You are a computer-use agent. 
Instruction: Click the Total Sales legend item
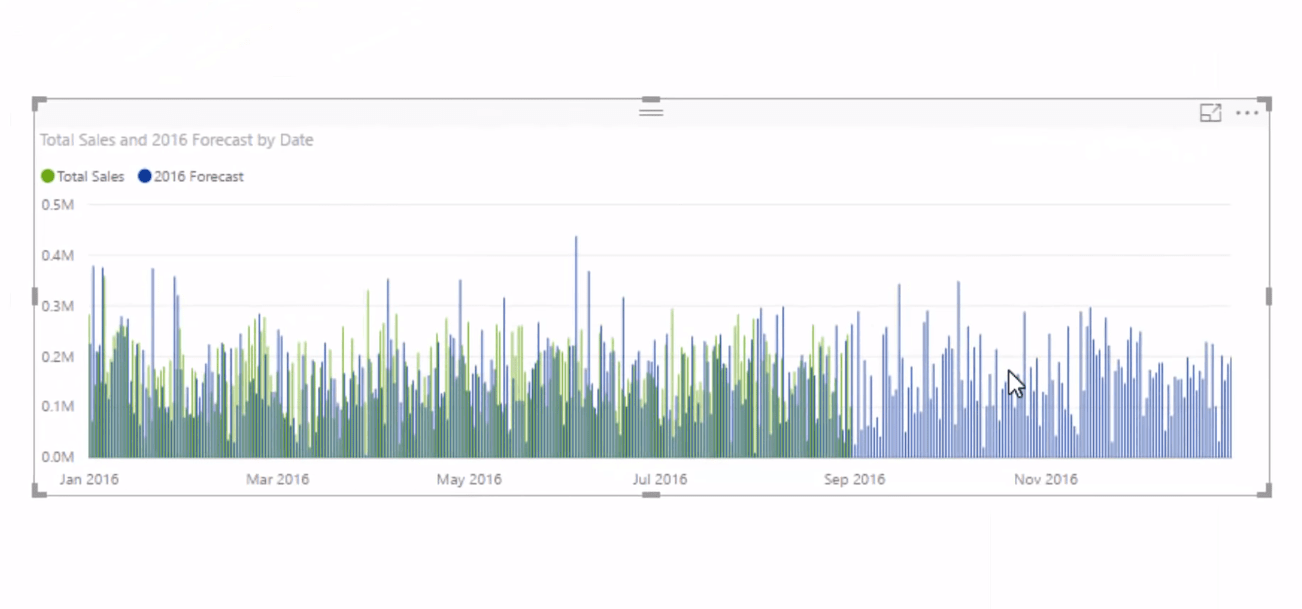click(82, 176)
